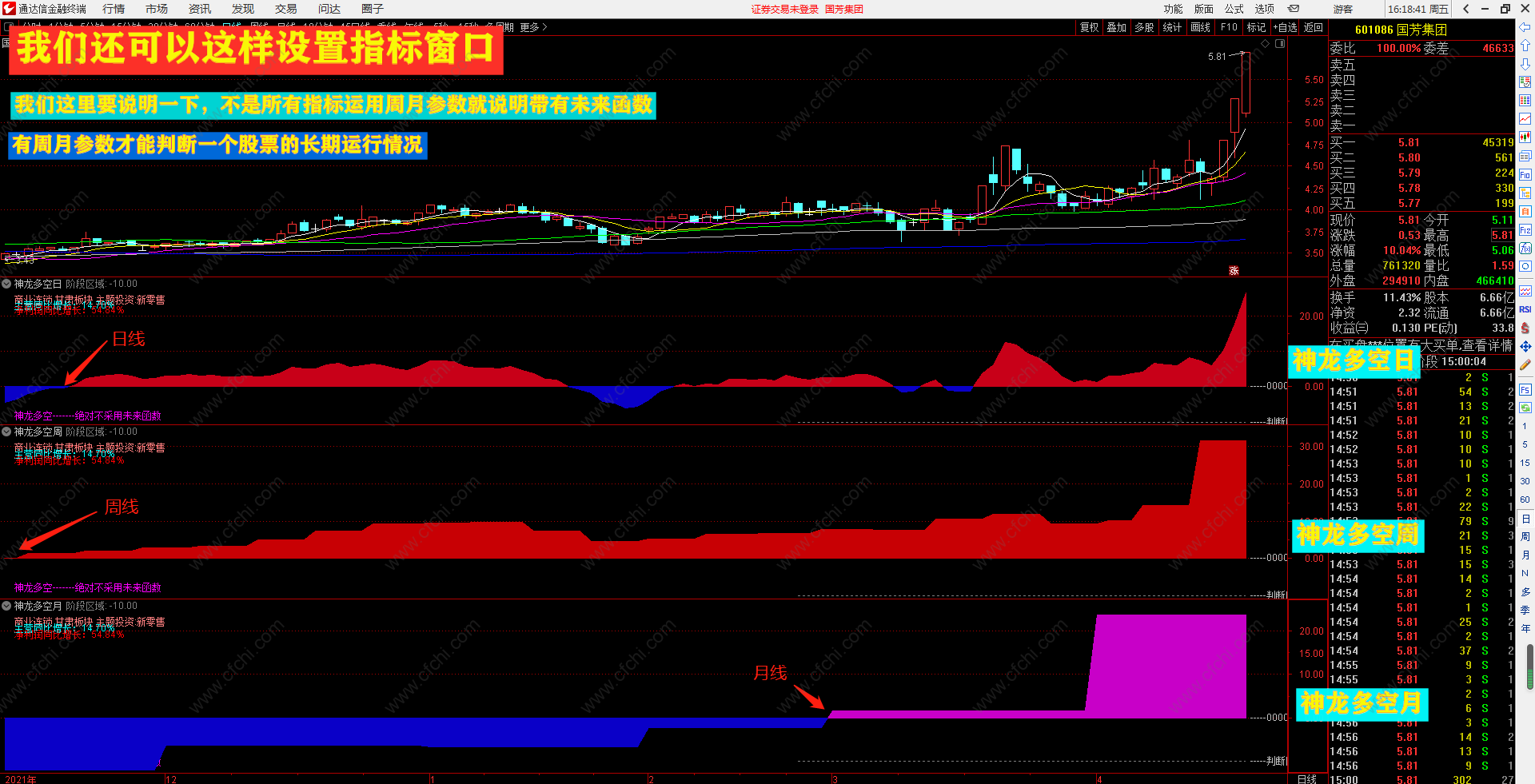Viewport: 1535px width, 784px height.
Task: Click the F10 toolbar button
Action: [1229, 27]
